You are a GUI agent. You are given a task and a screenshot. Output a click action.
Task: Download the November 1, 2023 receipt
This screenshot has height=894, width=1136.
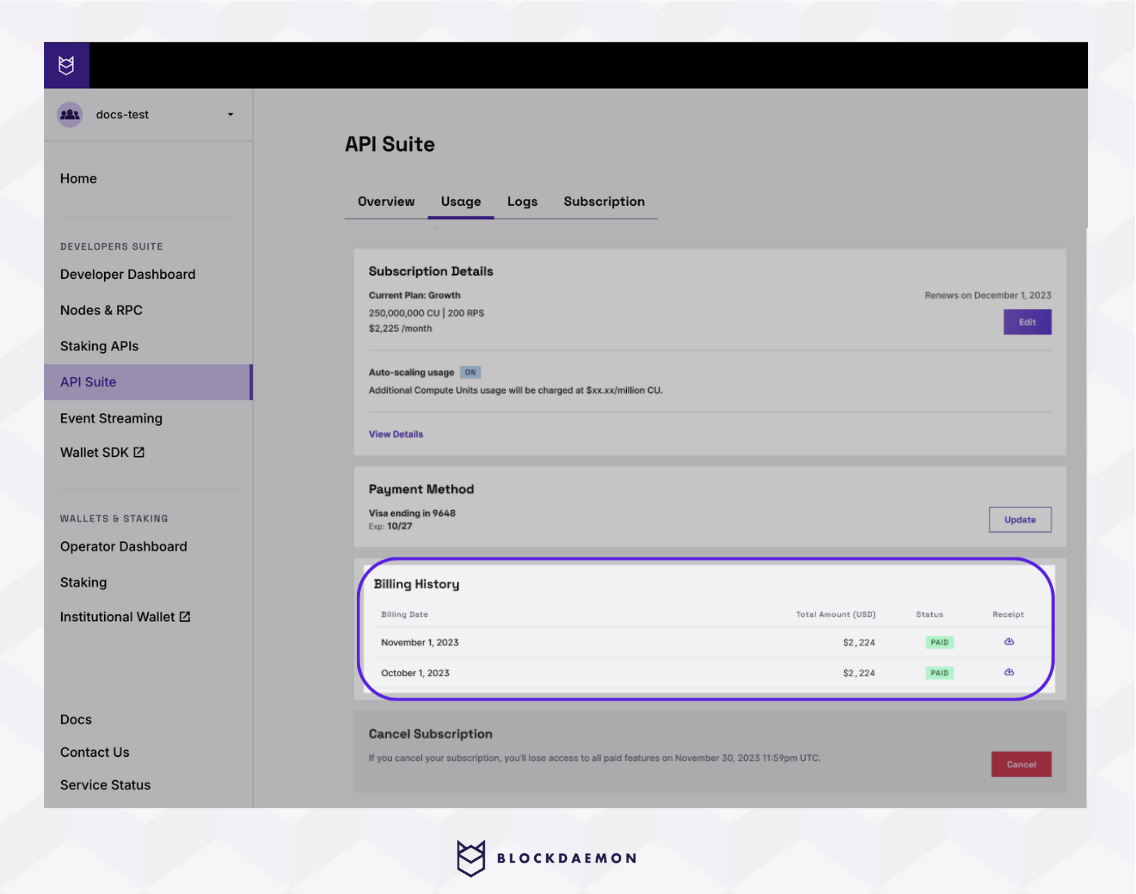tap(1008, 642)
